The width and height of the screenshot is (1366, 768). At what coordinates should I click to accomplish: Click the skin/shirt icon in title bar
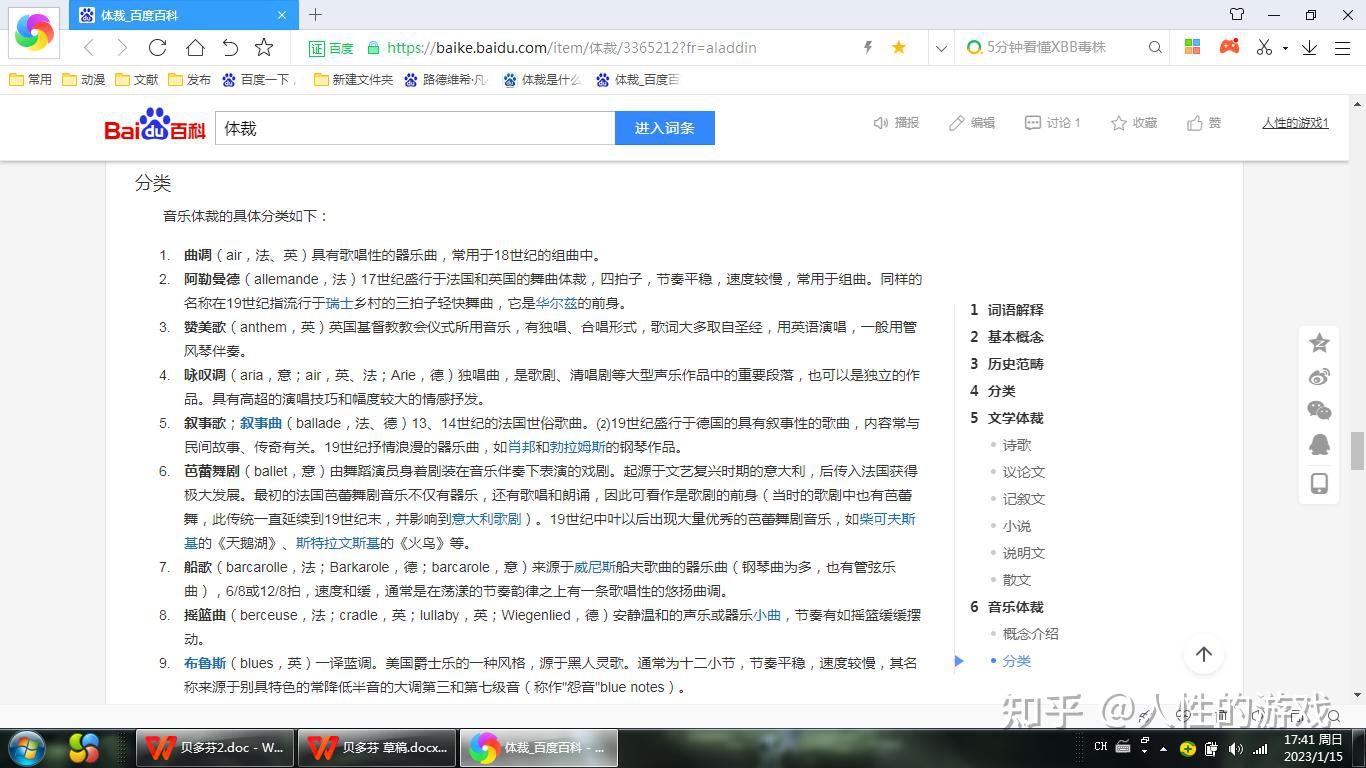tap(1237, 15)
